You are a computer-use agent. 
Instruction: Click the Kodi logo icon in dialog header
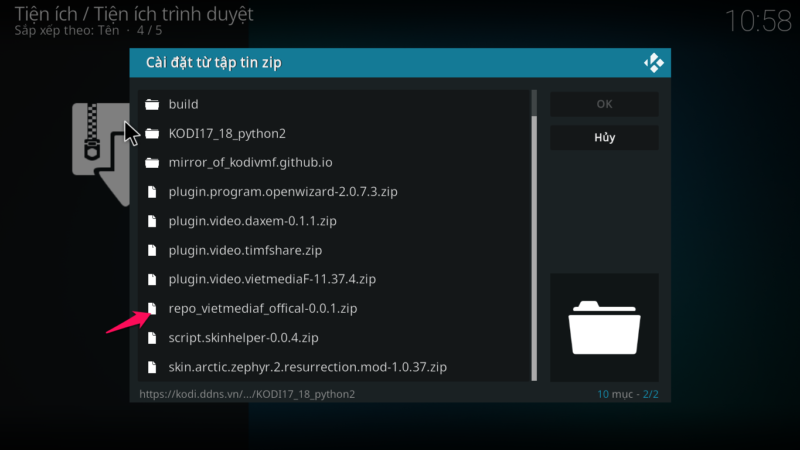point(654,63)
